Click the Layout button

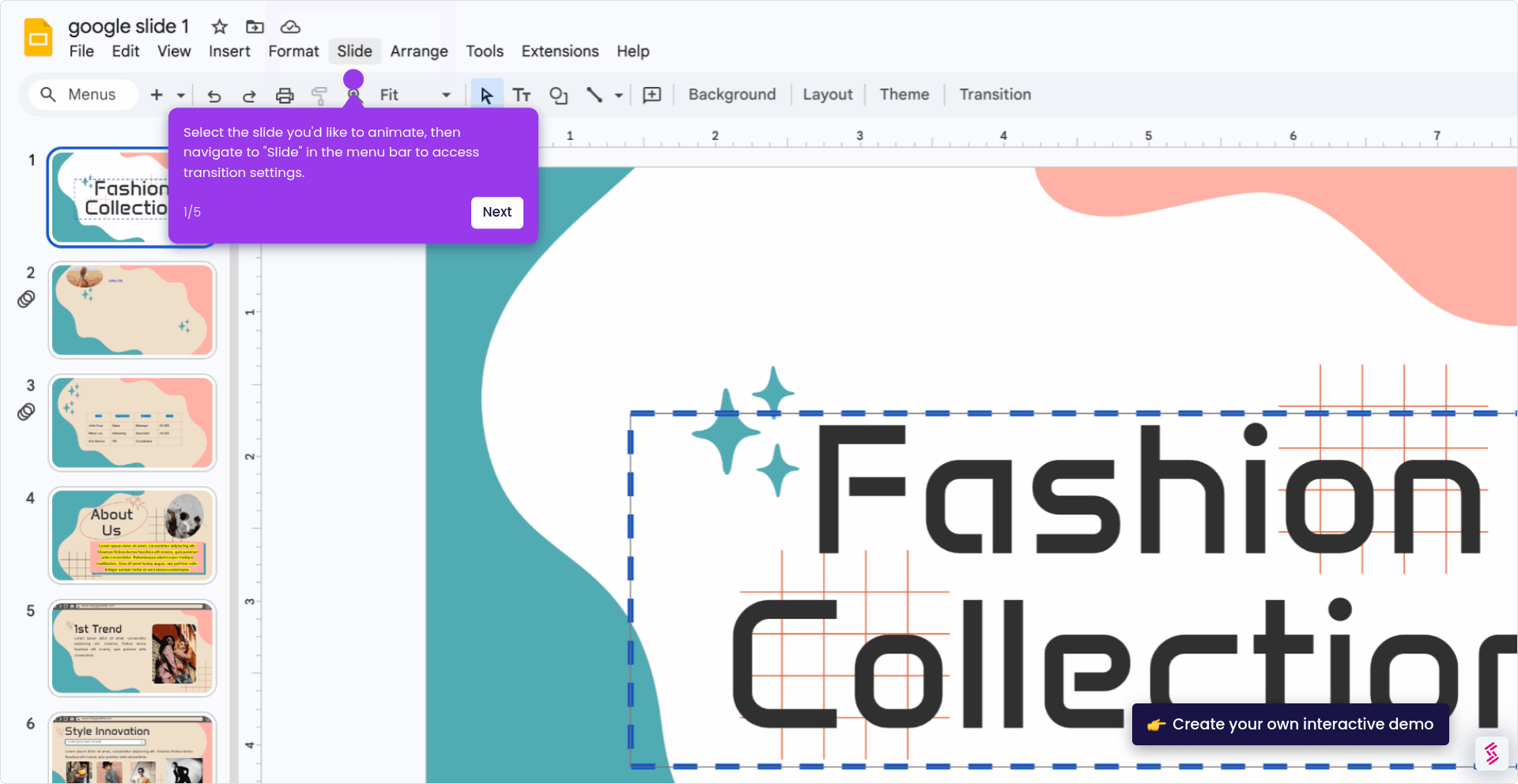pyautogui.click(x=828, y=95)
